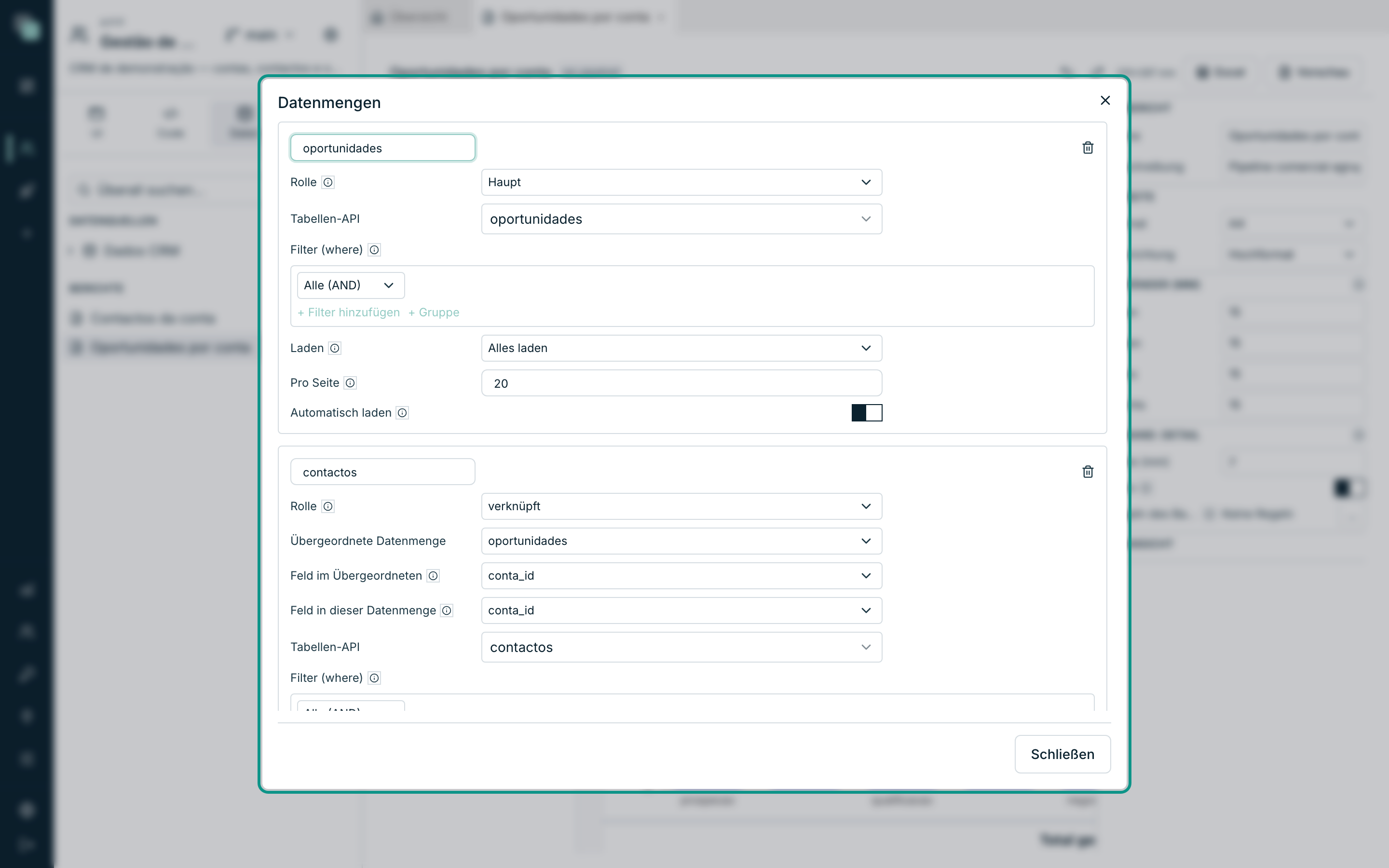Edit the contactos dataset name field
This screenshot has width=1389, height=868.
(383, 472)
